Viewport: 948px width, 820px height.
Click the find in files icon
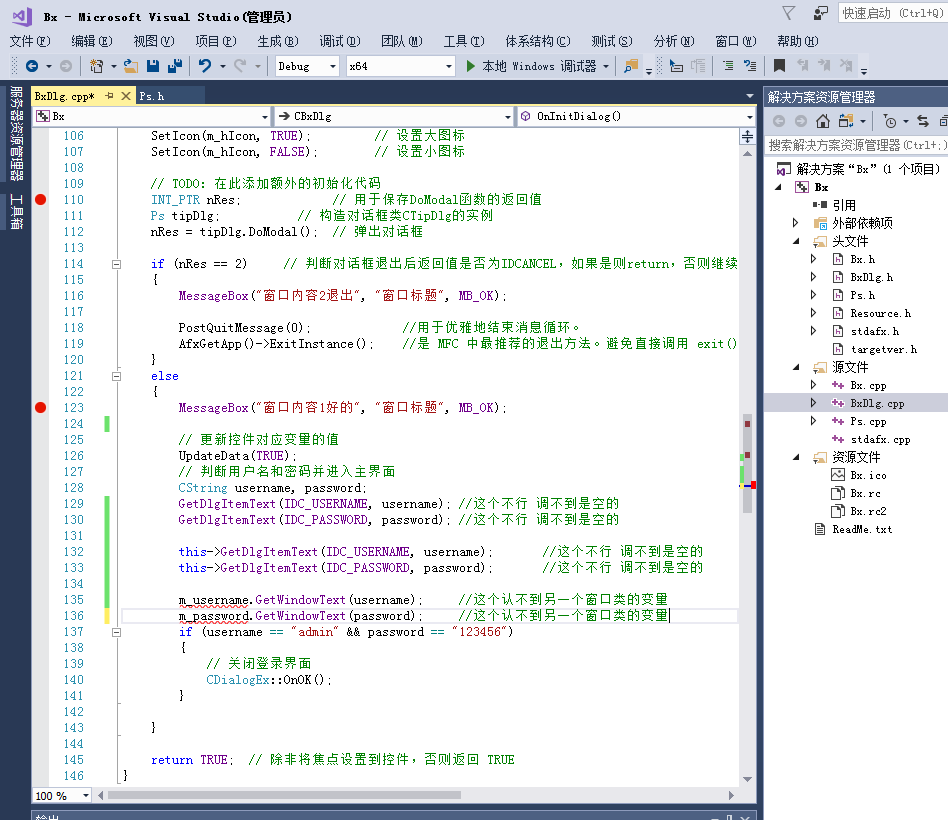(631, 66)
